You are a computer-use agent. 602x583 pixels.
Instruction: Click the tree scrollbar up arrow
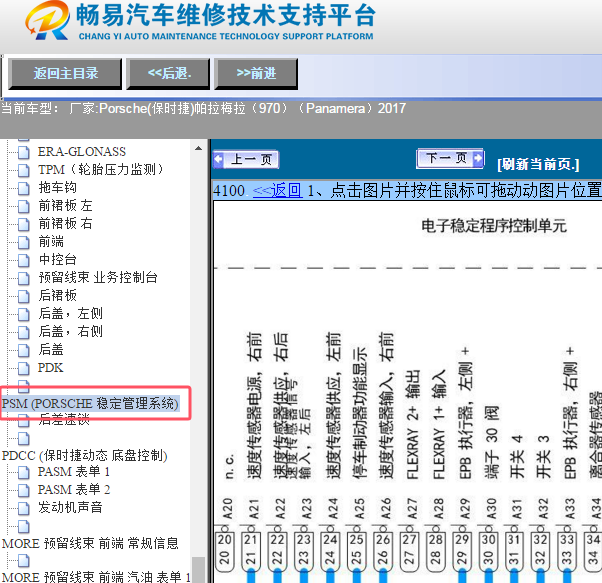pos(198,148)
